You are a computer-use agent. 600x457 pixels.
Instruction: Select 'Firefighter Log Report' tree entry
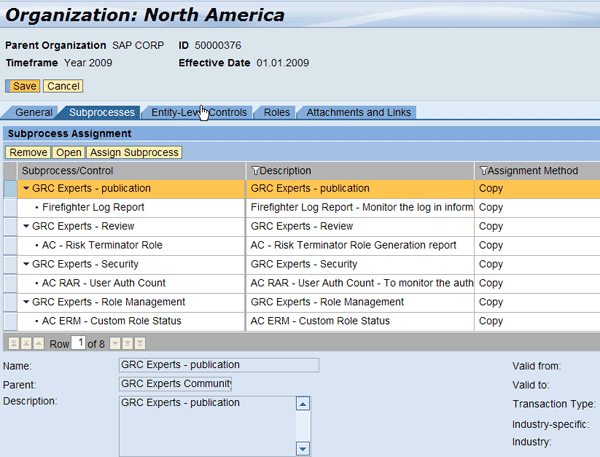(x=93, y=207)
